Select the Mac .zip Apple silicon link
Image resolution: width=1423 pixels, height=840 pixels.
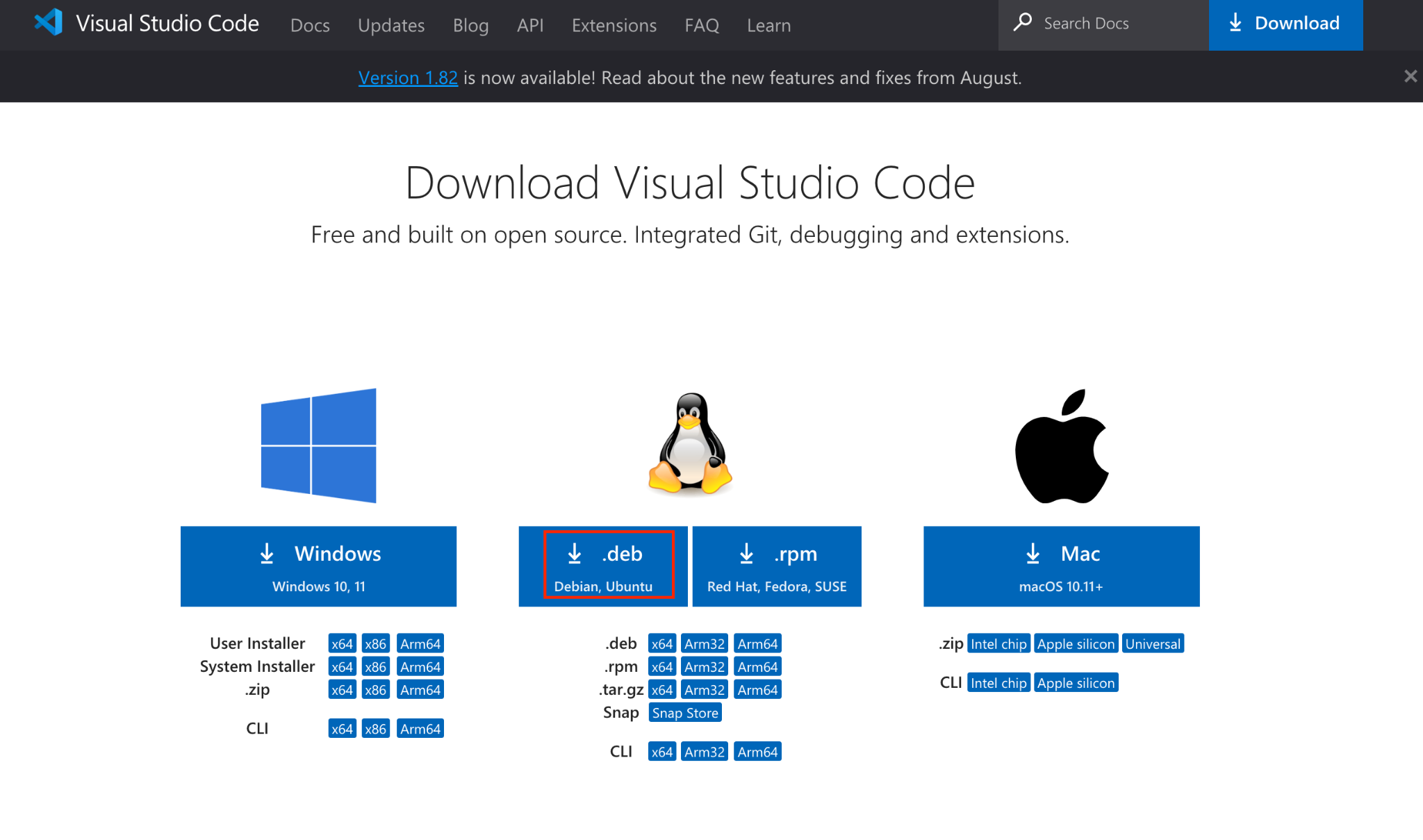(1076, 643)
